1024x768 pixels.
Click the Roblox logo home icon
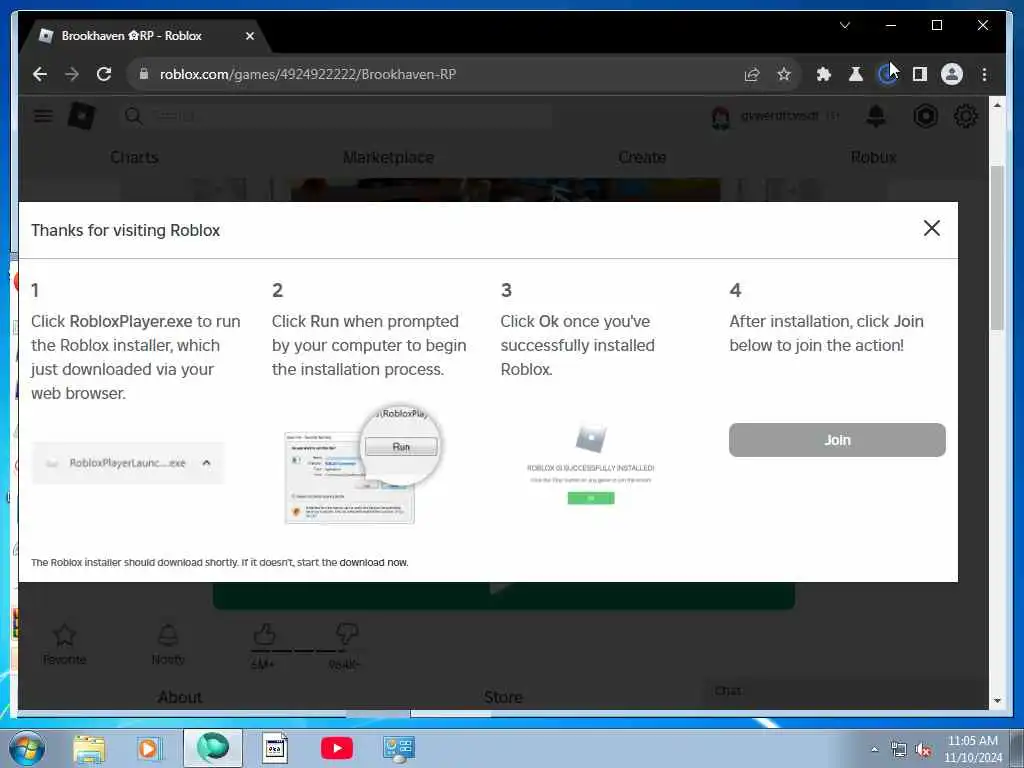(82, 116)
